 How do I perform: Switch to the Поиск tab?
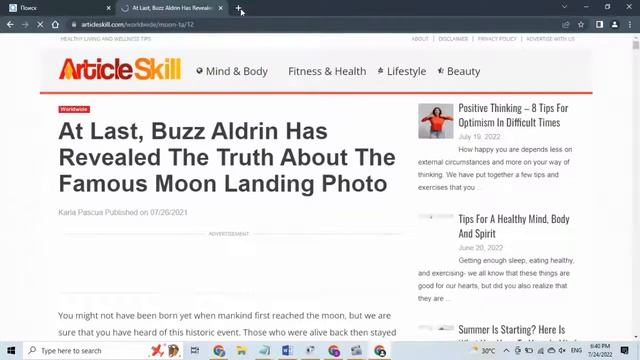(59, 8)
